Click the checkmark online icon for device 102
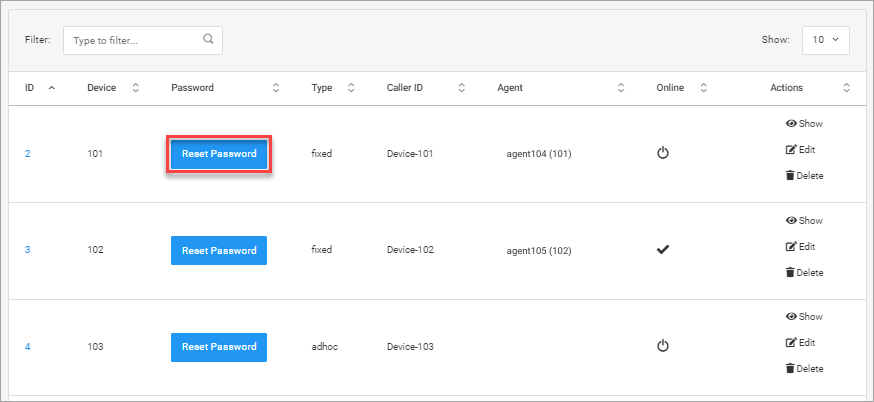Screen dimensions: 874x402 [x=663, y=250]
